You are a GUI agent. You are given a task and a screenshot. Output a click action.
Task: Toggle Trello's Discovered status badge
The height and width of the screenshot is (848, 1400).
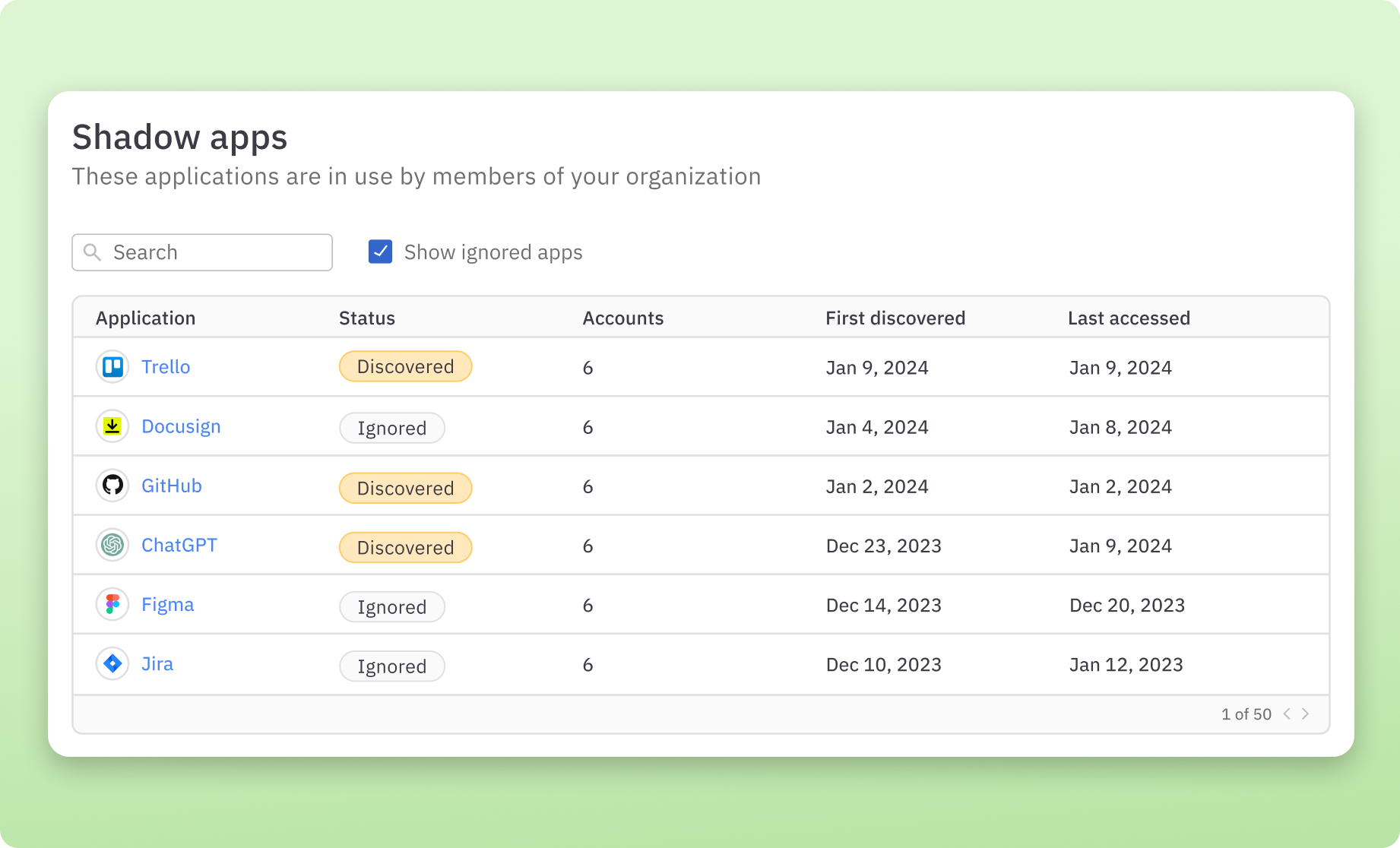point(405,366)
